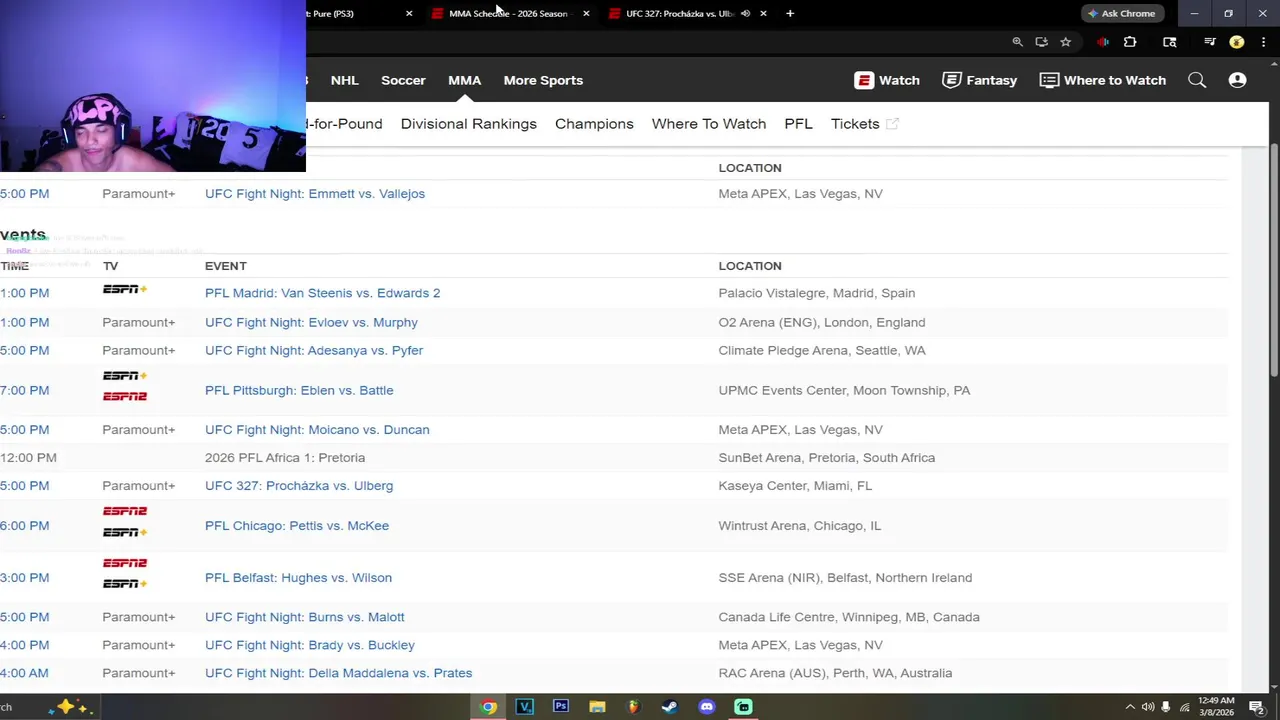Screen dimensions: 1280x720
Task: Click the install app icon in address bar
Action: (x=1041, y=42)
